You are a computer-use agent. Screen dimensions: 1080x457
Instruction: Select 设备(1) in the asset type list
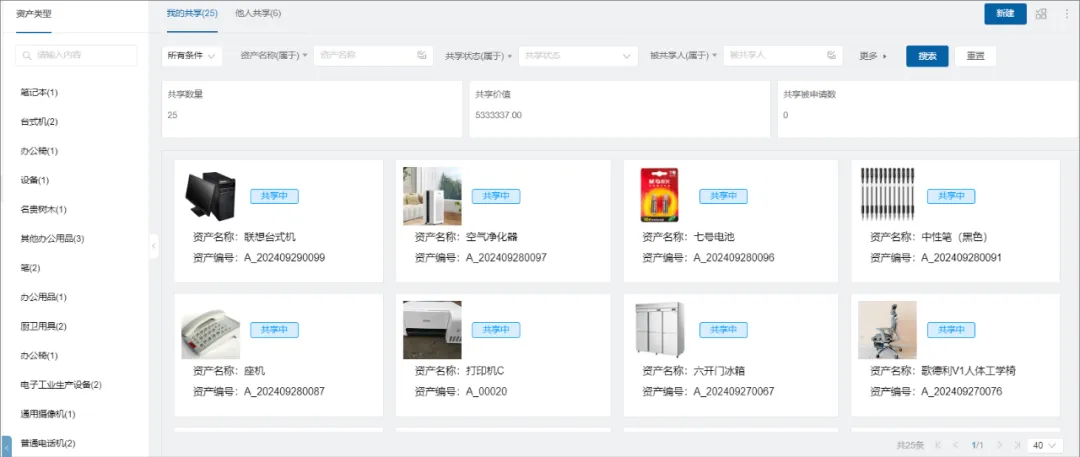(35, 180)
